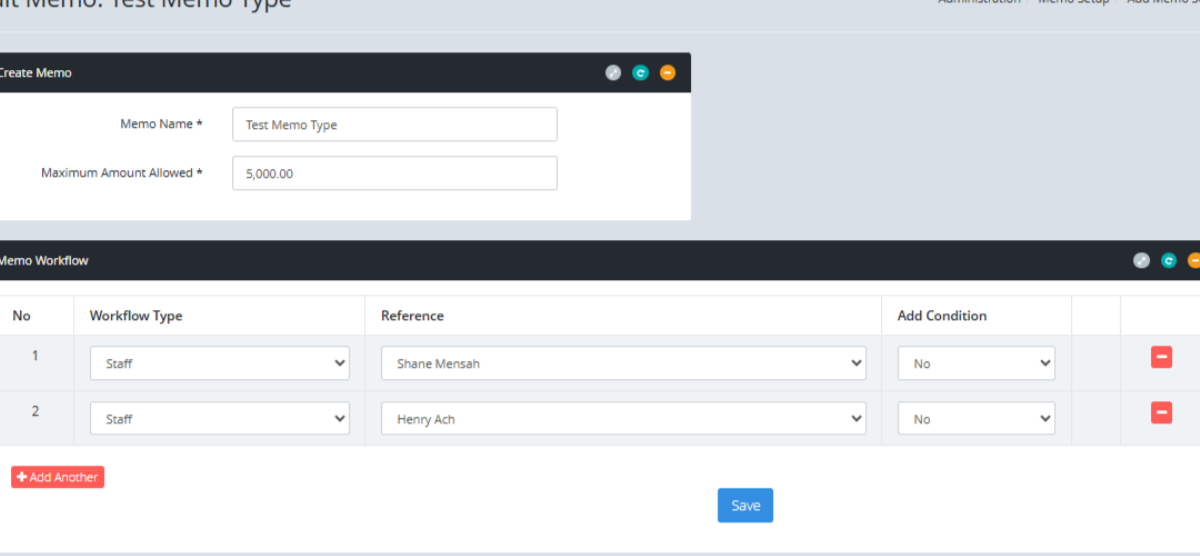The width and height of the screenshot is (1200, 556).
Task: Refresh the Create Memo panel
Action: pyautogui.click(x=640, y=73)
